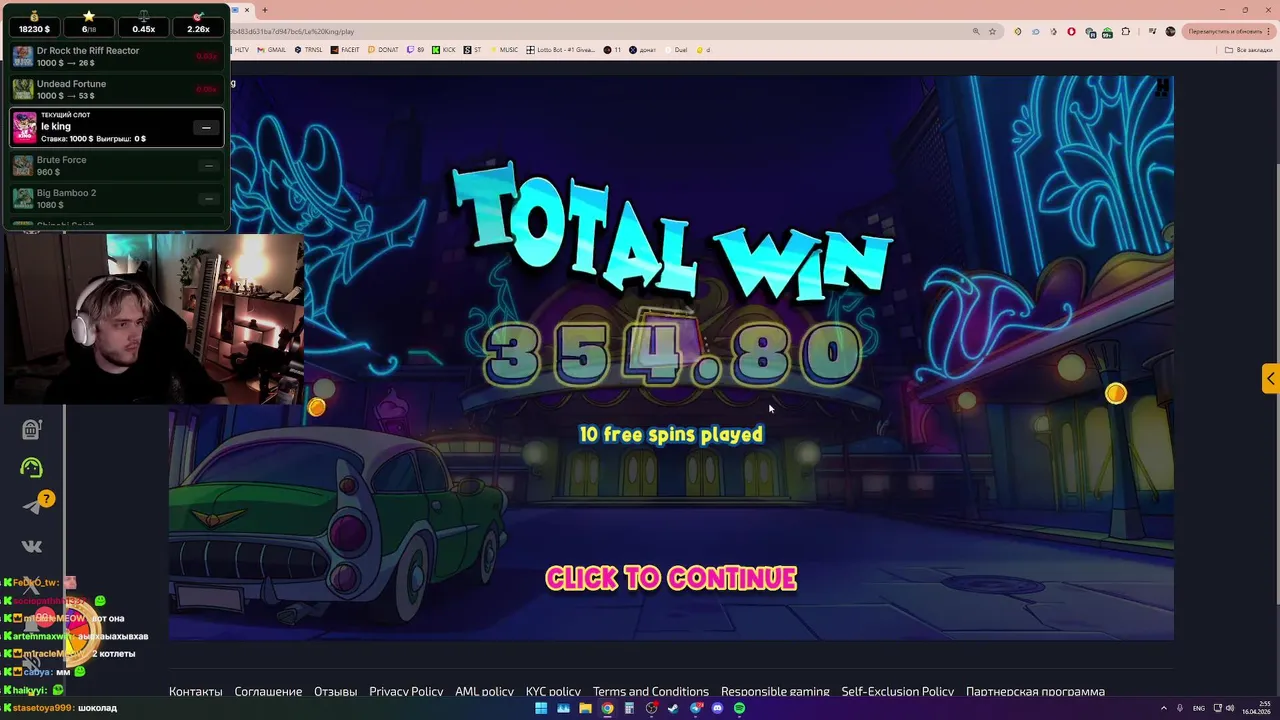This screenshot has height=720, width=1280.
Task: Open the AML policy footer link
Action: pos(484,691)
